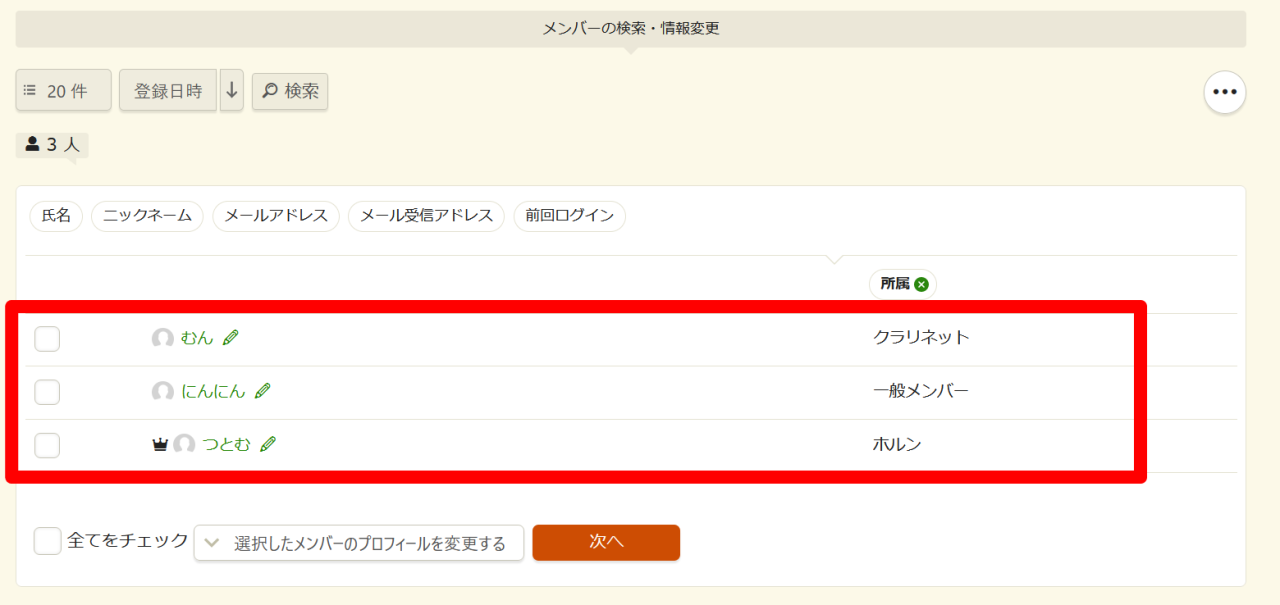
Task: Click the avatar icon beside むん
Action: click(x=163, y=339)
